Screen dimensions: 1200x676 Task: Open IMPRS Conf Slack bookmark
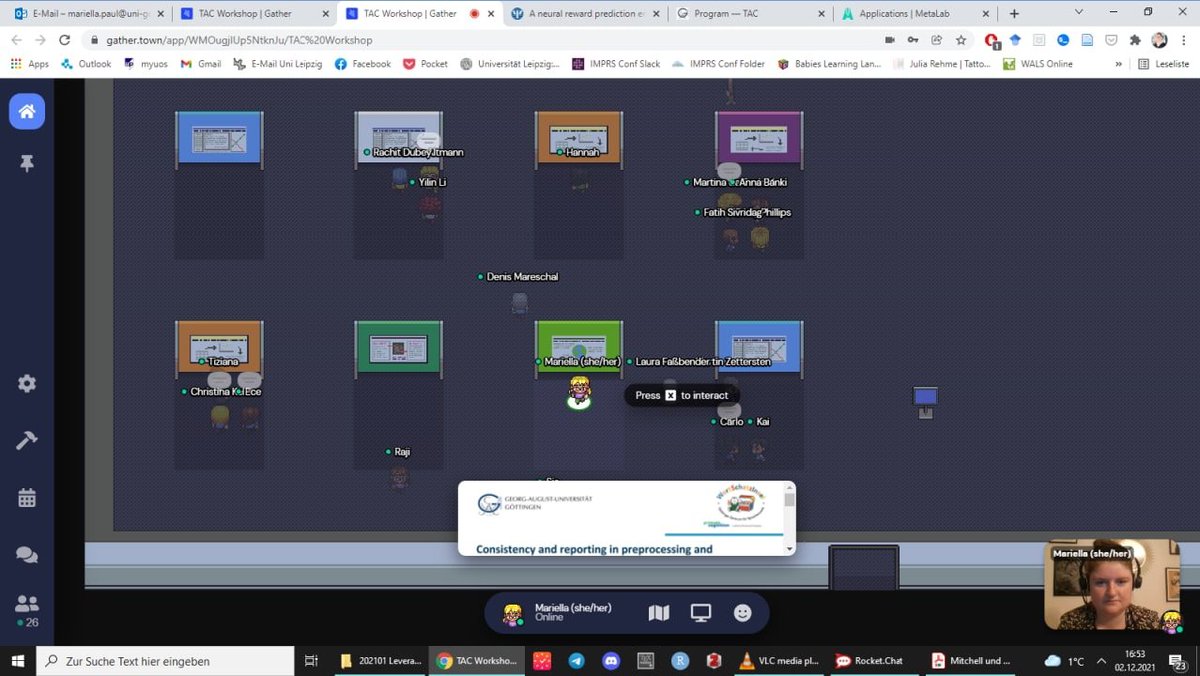point(616,64)
